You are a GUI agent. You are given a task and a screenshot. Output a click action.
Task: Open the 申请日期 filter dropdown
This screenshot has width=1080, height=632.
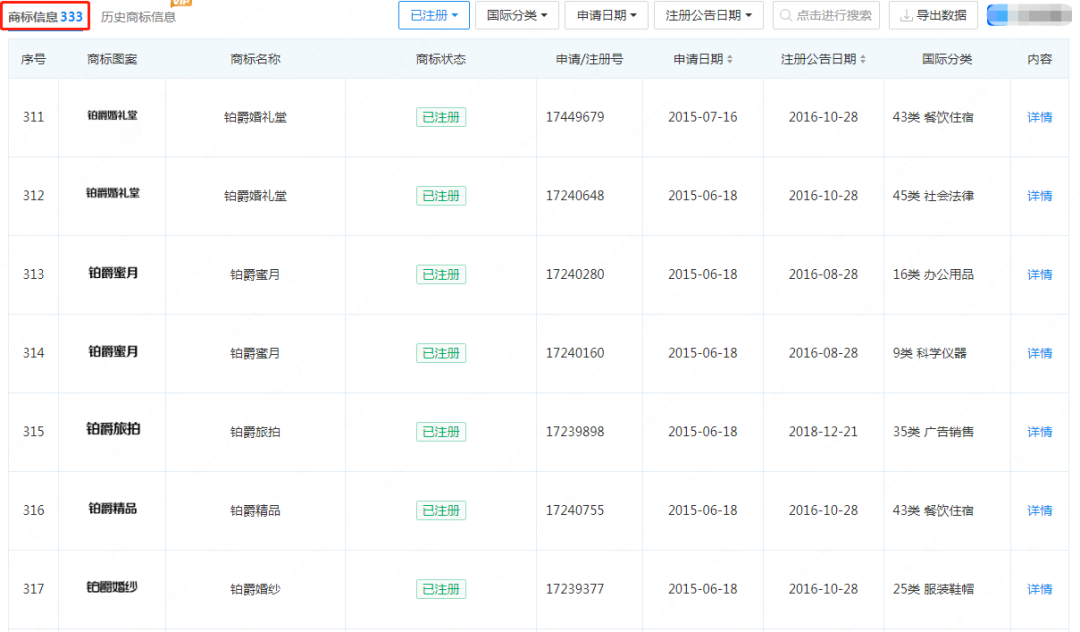tap(606, 15)
